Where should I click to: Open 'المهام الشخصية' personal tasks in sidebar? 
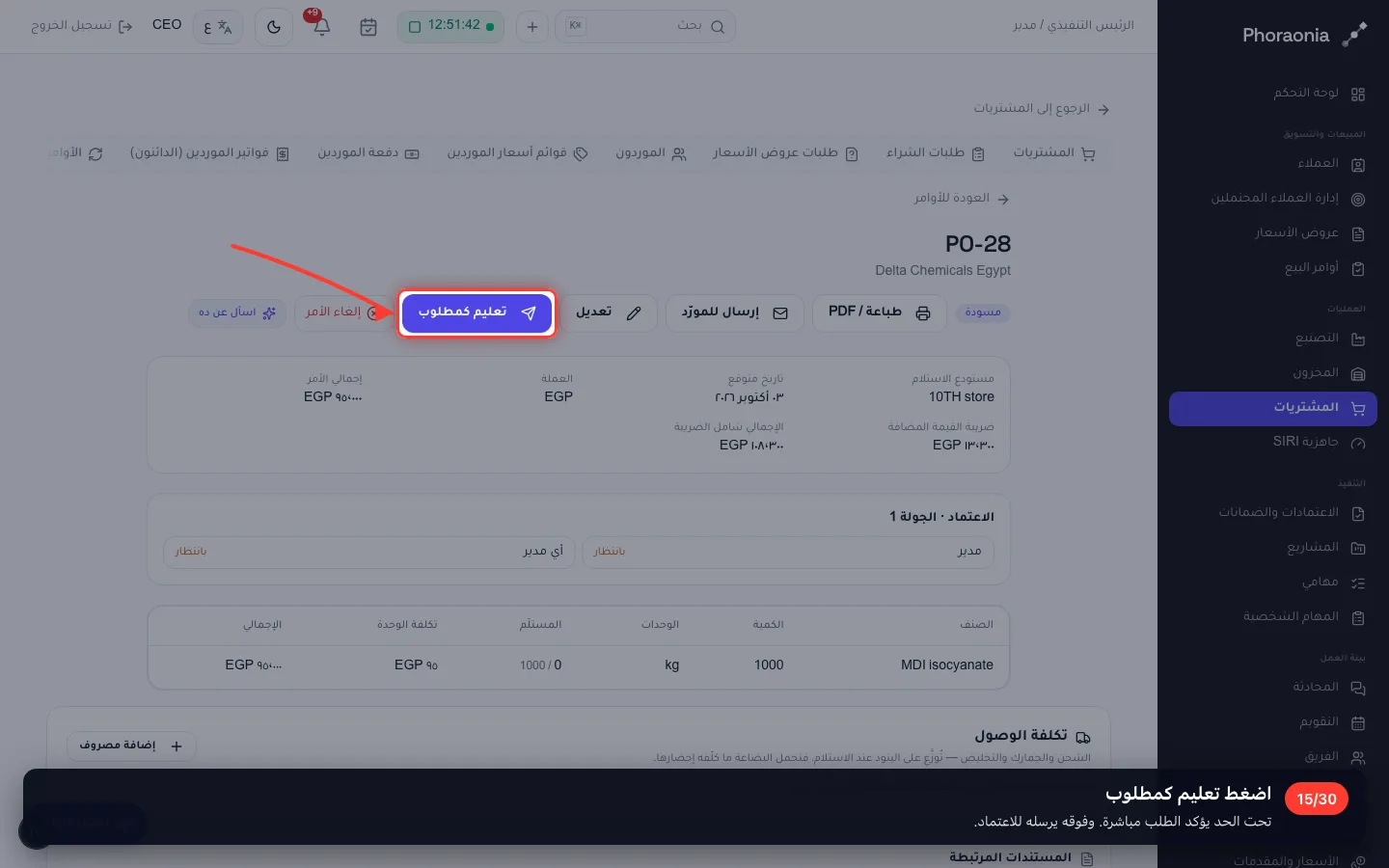(1272, 617)
